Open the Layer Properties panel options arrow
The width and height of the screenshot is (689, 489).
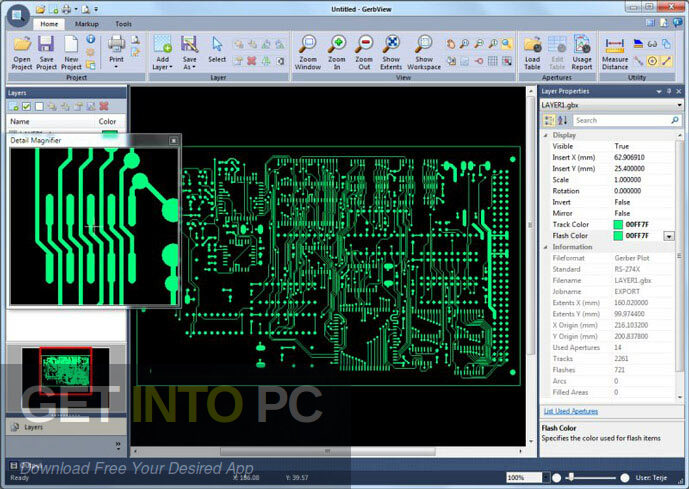coord(659,91)
